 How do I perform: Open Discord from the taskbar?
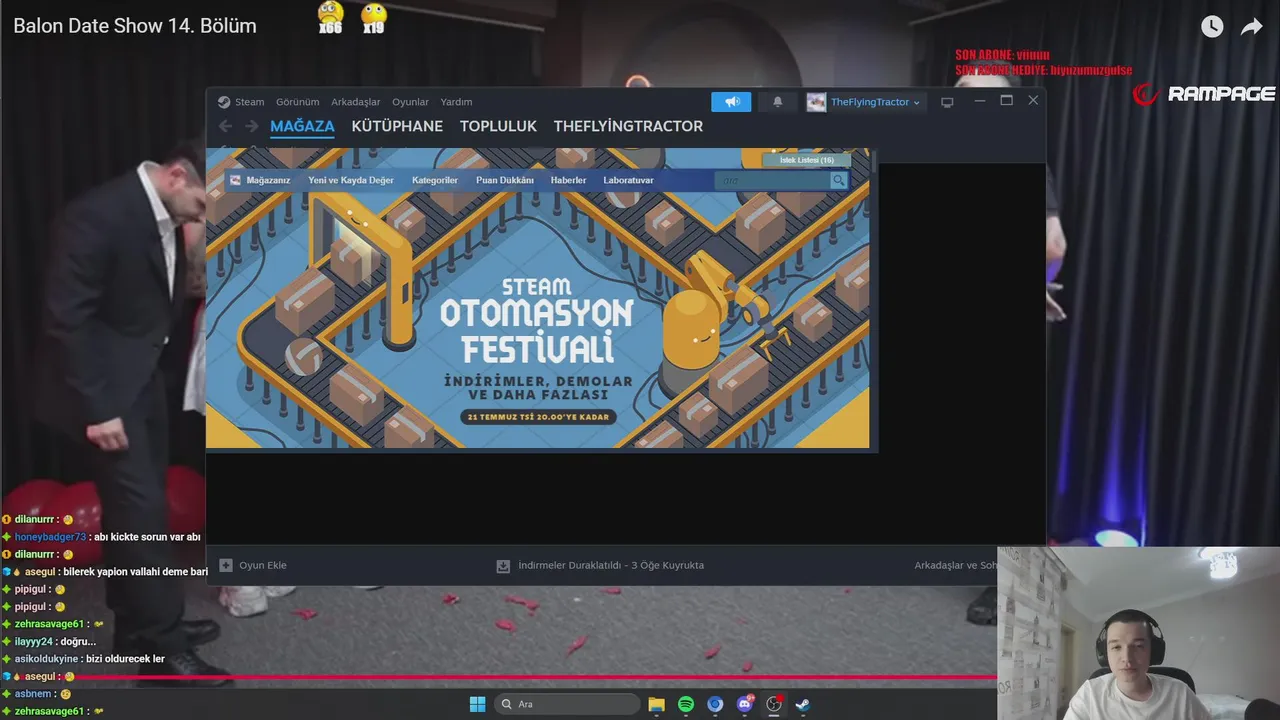tap(744, 704)
